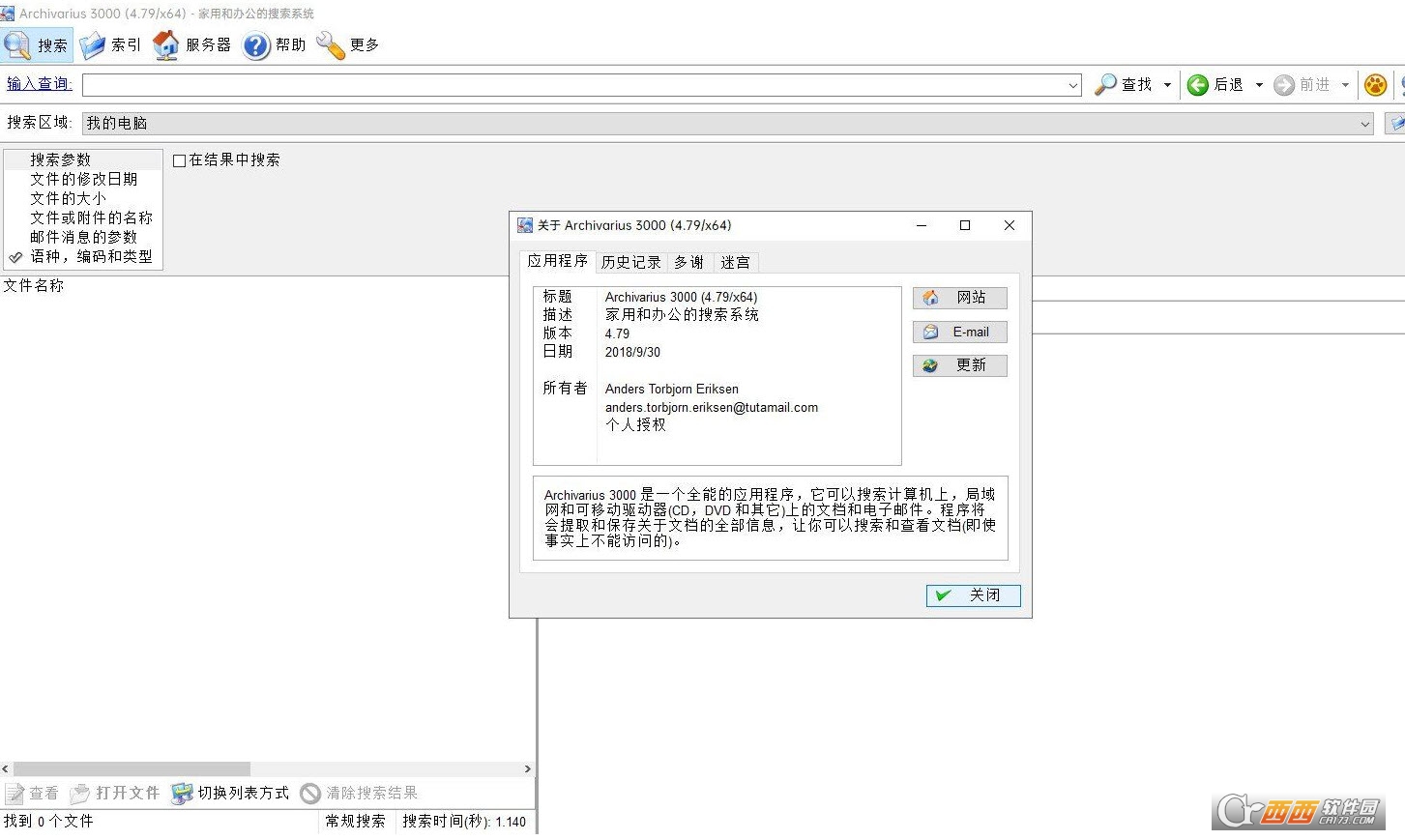The height and width of the screenshot is (840, 1405).
Task: Click the owner email address text
Action: pyautogui.click(x=712, y=407)
